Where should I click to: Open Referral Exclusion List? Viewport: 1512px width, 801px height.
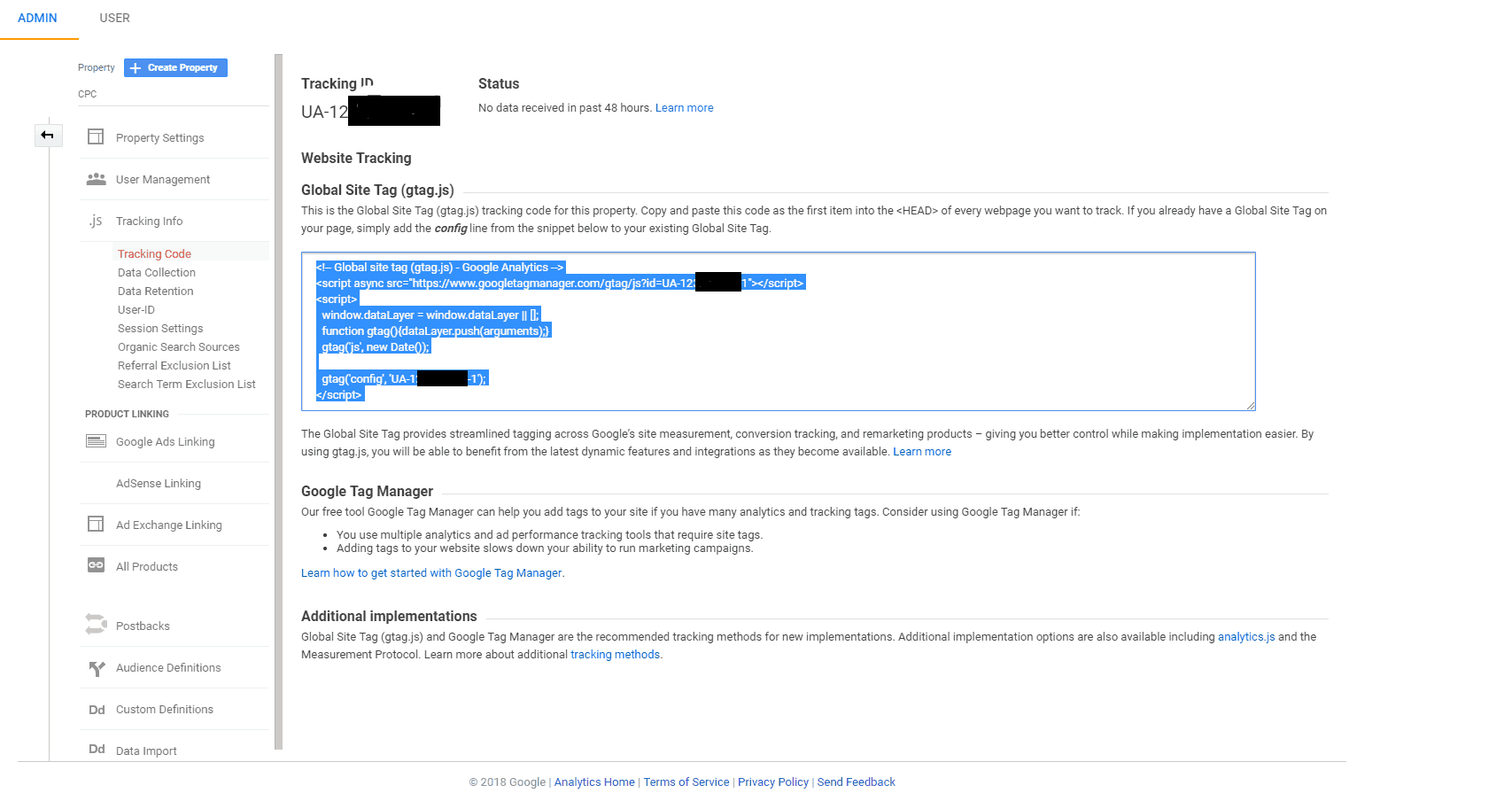coord(174,366)
